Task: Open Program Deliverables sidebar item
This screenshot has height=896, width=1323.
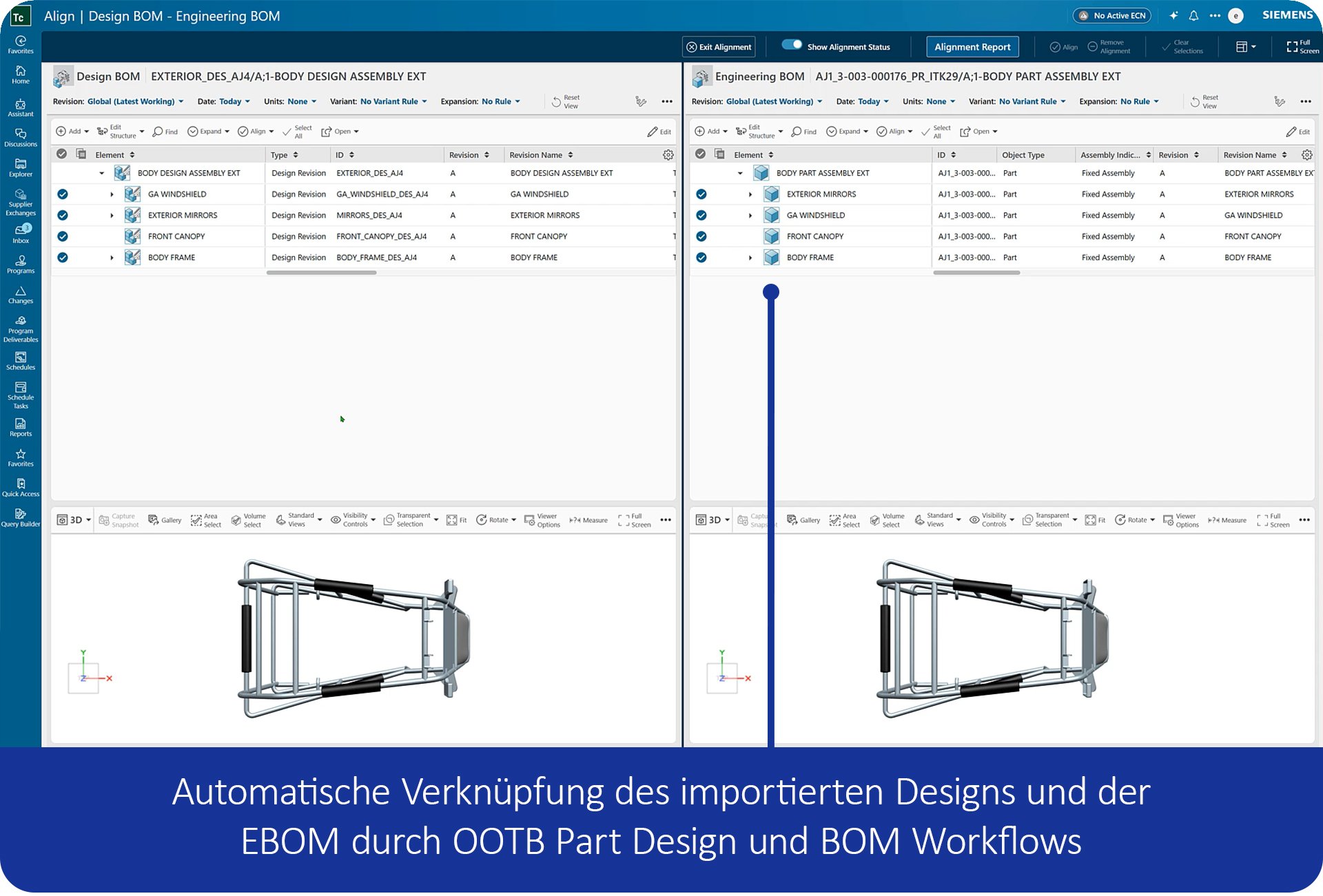Action: [x=21, y=329]
